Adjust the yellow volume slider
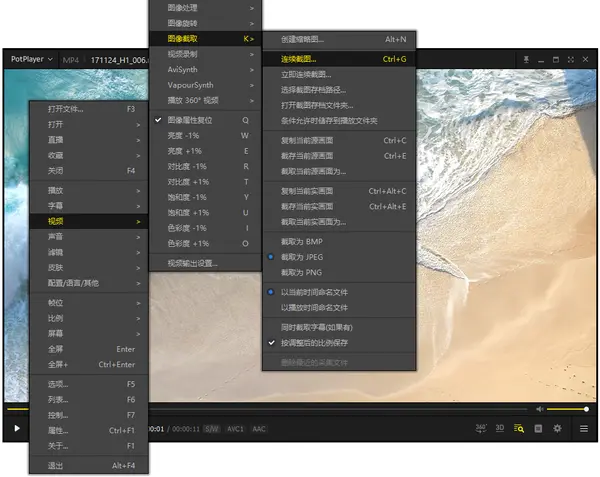 [567, 409]
